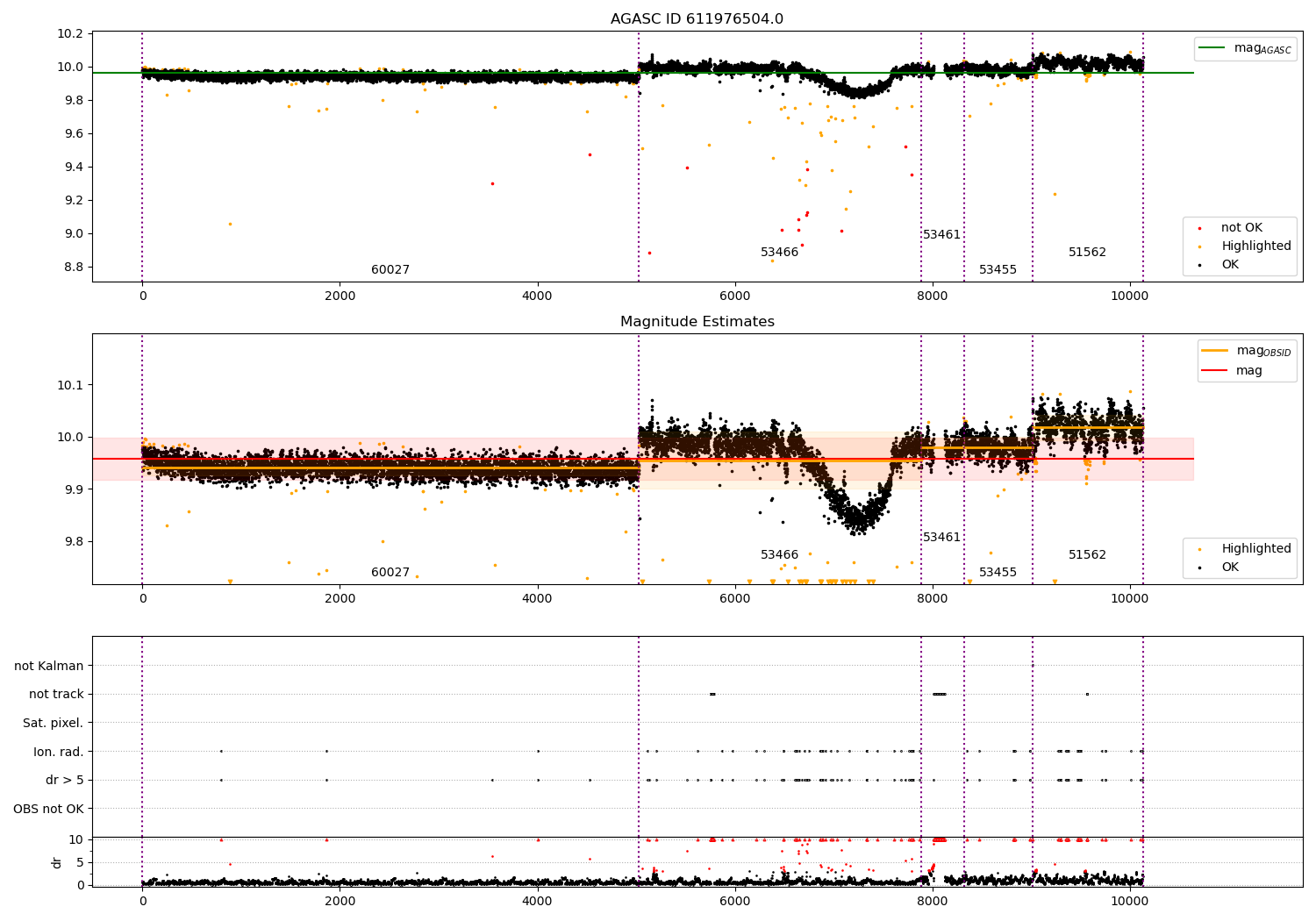Click the 10.2 tick on top plot y-axis

pyautogui.click(x=70, y=34)
